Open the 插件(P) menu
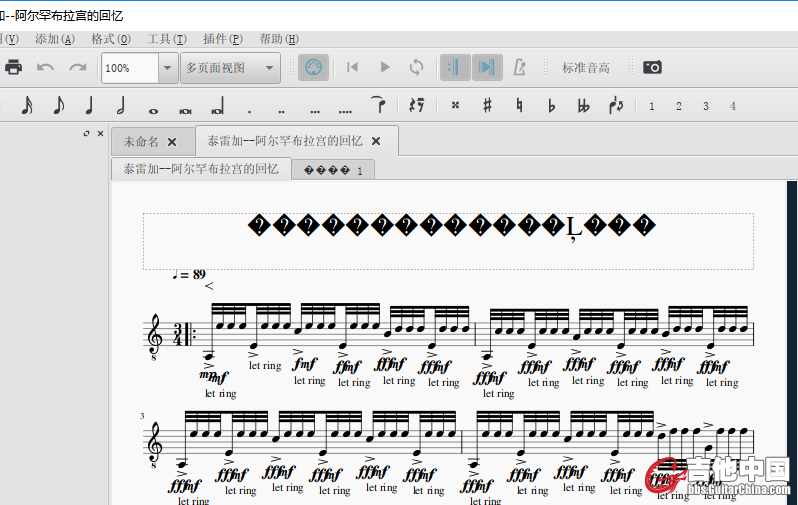Image resolution: width=798 pixels, height=505 pixels. point(223,39)
